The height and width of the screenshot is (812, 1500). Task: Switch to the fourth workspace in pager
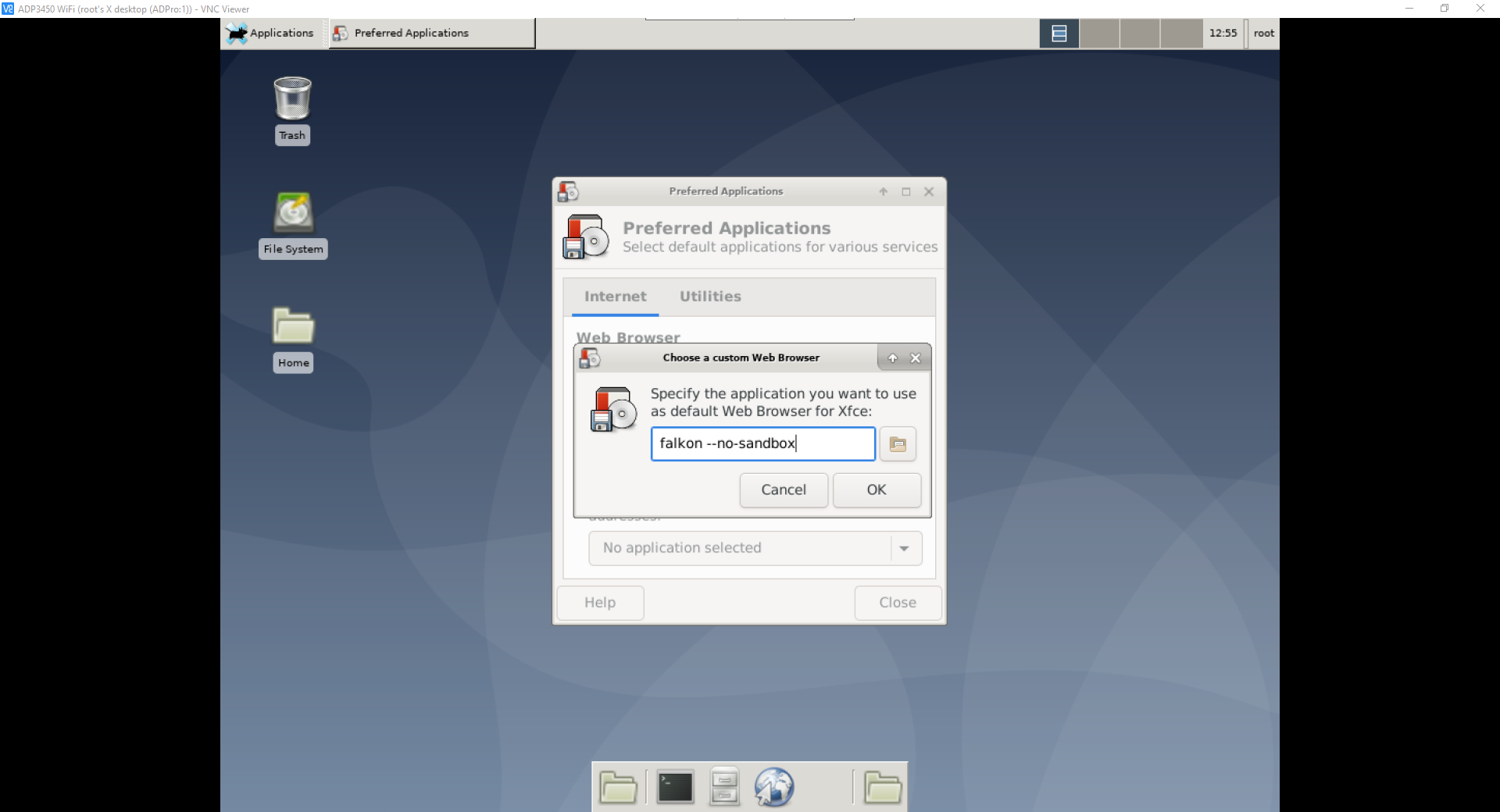point(1181,34)
